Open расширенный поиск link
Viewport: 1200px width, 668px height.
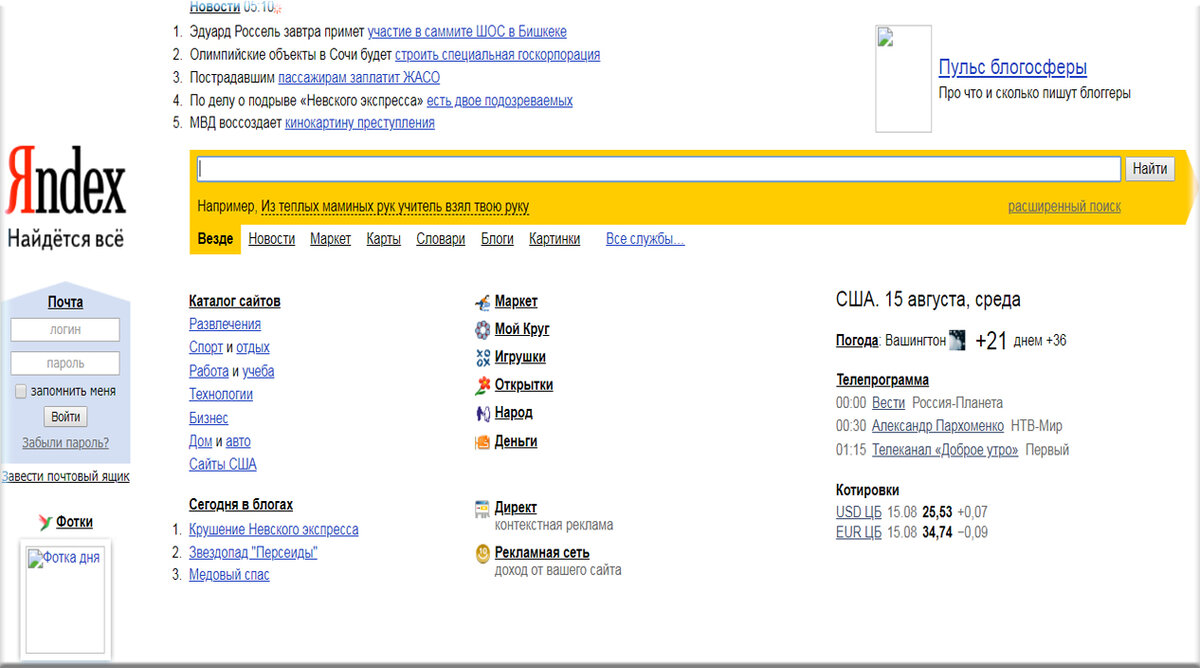1064,207
